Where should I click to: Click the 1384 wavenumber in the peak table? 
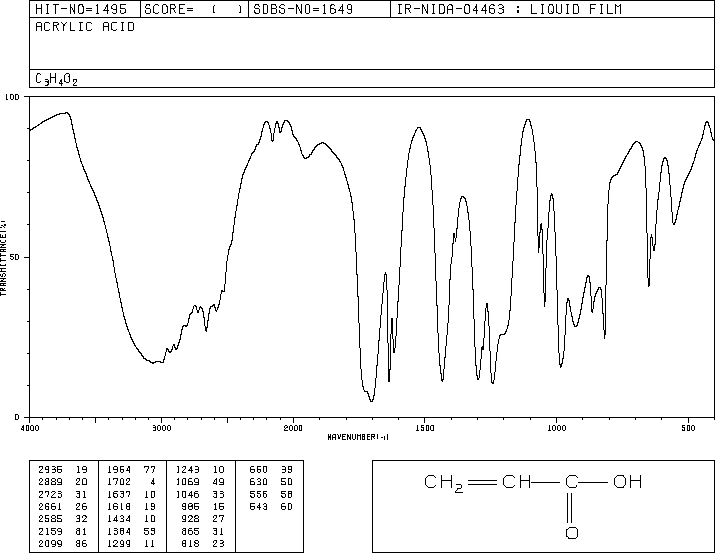(119, 531)
